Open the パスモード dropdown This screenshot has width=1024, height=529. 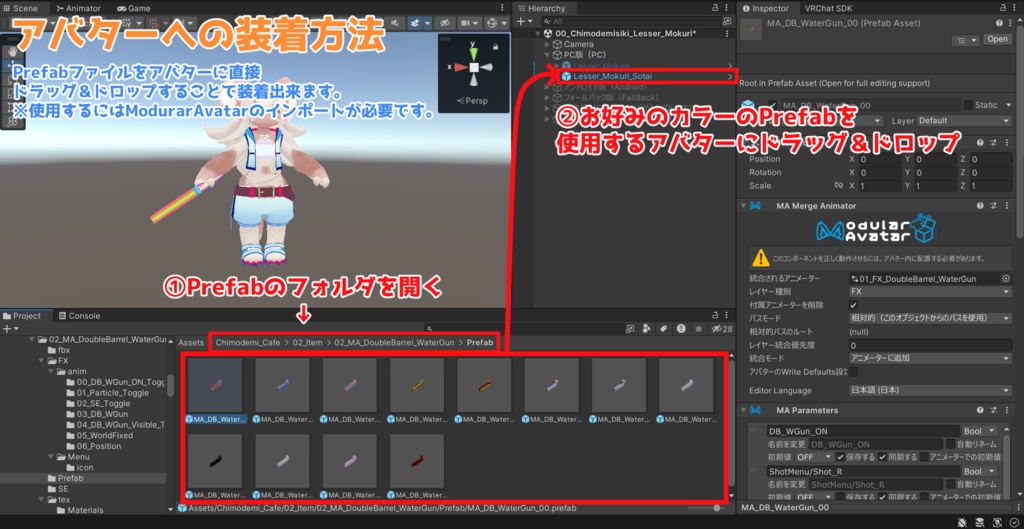pos(930,318)
